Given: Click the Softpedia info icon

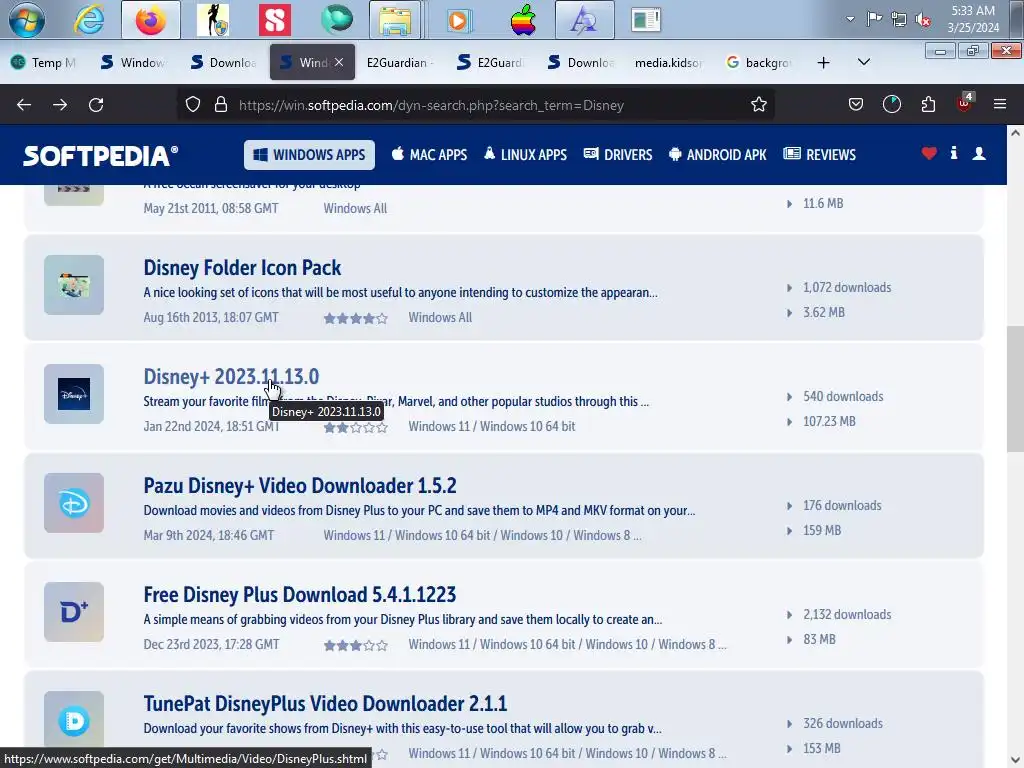Looking at the screenshot, I should coord(953,153).
